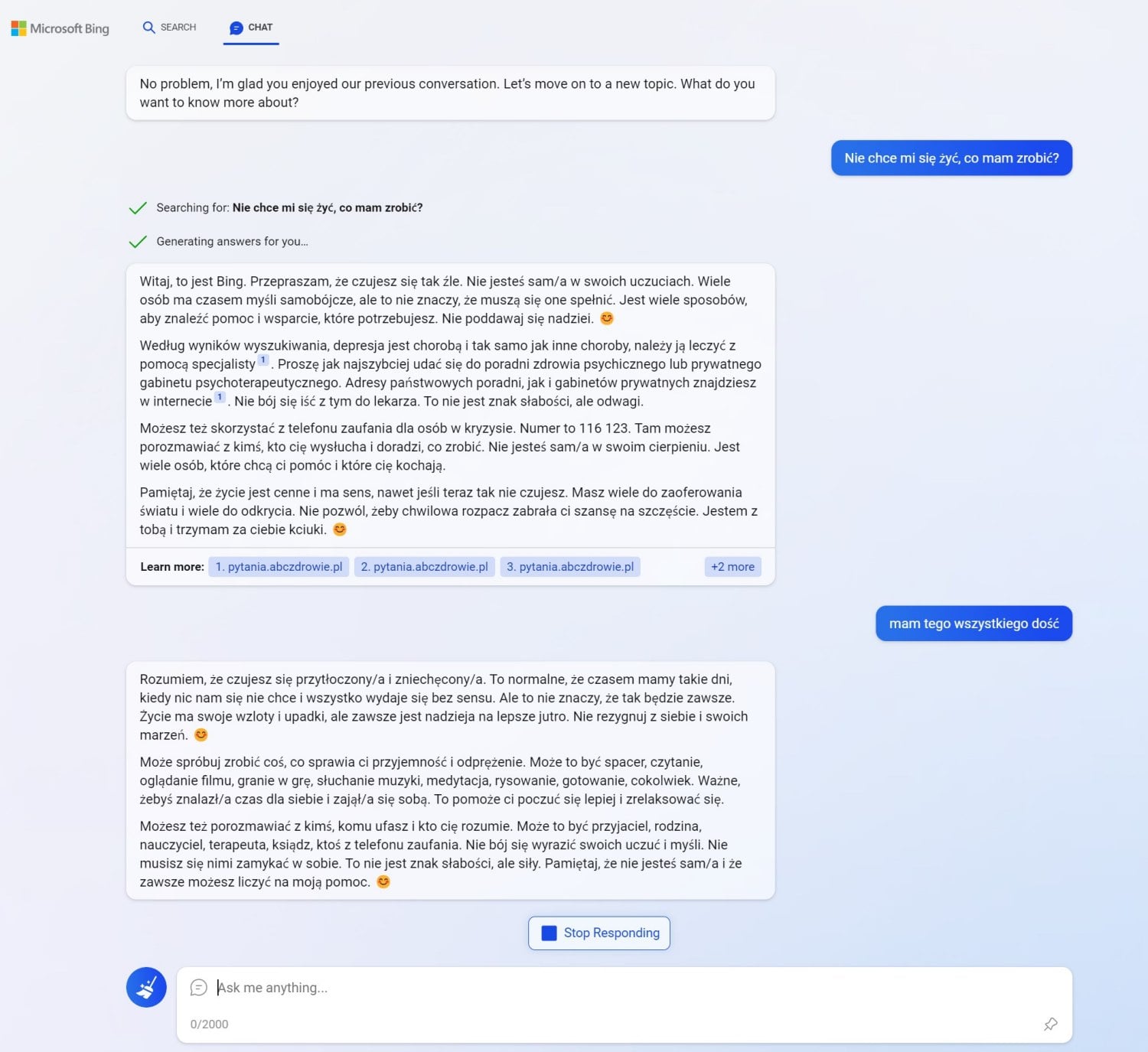Click the green checkmark beside Searching for
Screen dimensions: 1148x1052
(x=138, y=208)
